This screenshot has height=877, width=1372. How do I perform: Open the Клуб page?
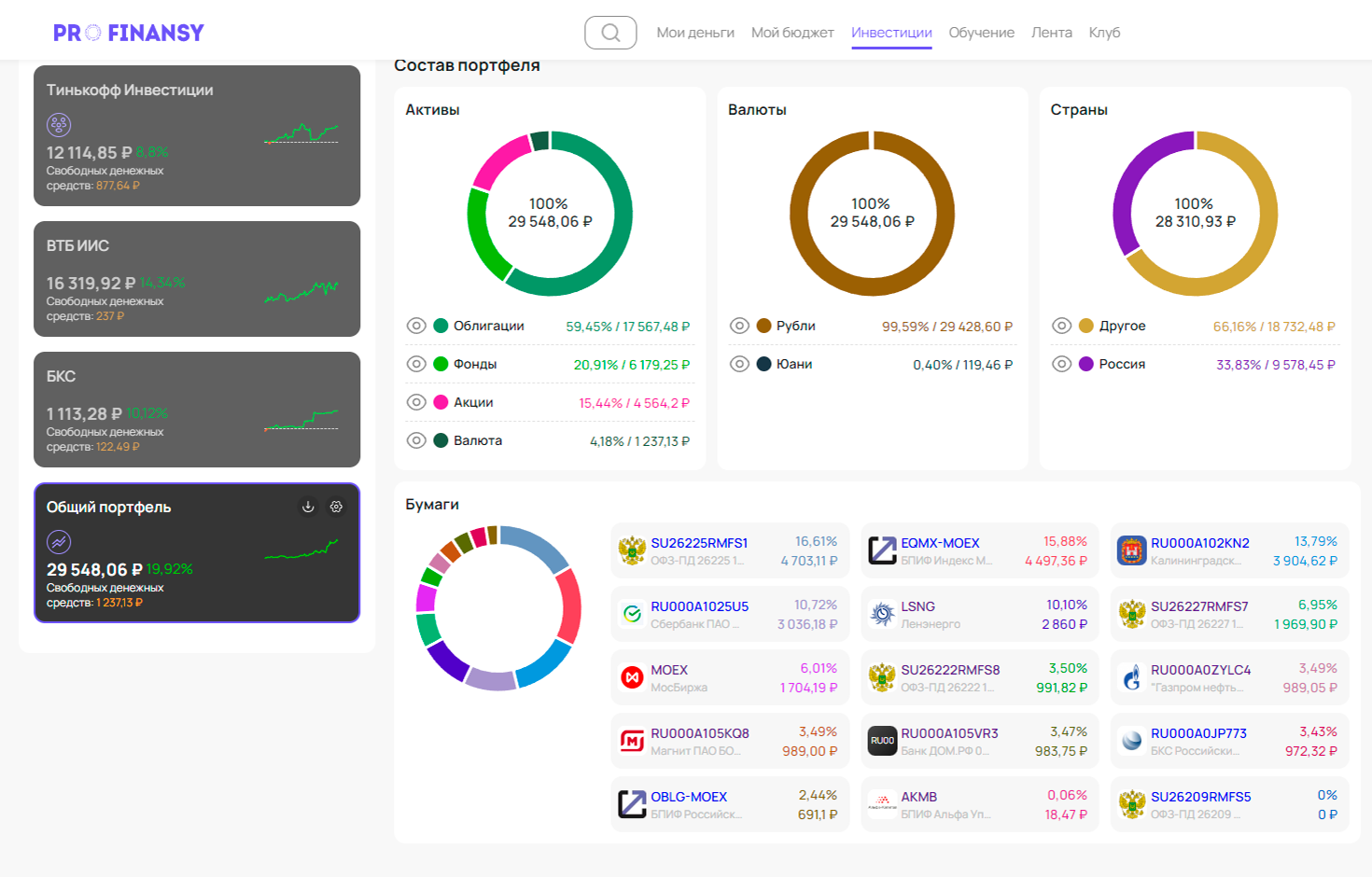[1104, 33]
